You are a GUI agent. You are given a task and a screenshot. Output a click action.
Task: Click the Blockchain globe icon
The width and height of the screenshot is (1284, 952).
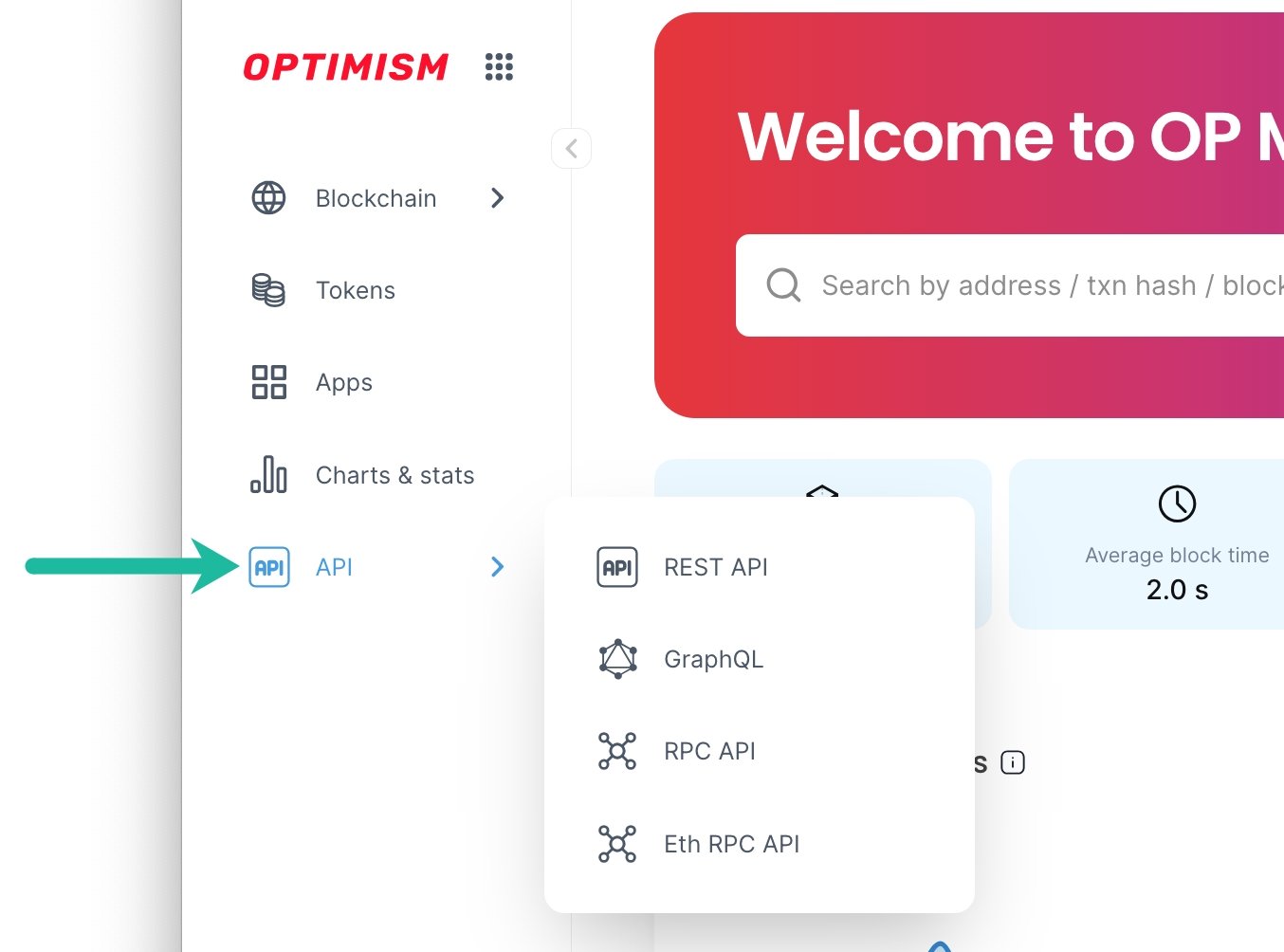click(268, 198)
